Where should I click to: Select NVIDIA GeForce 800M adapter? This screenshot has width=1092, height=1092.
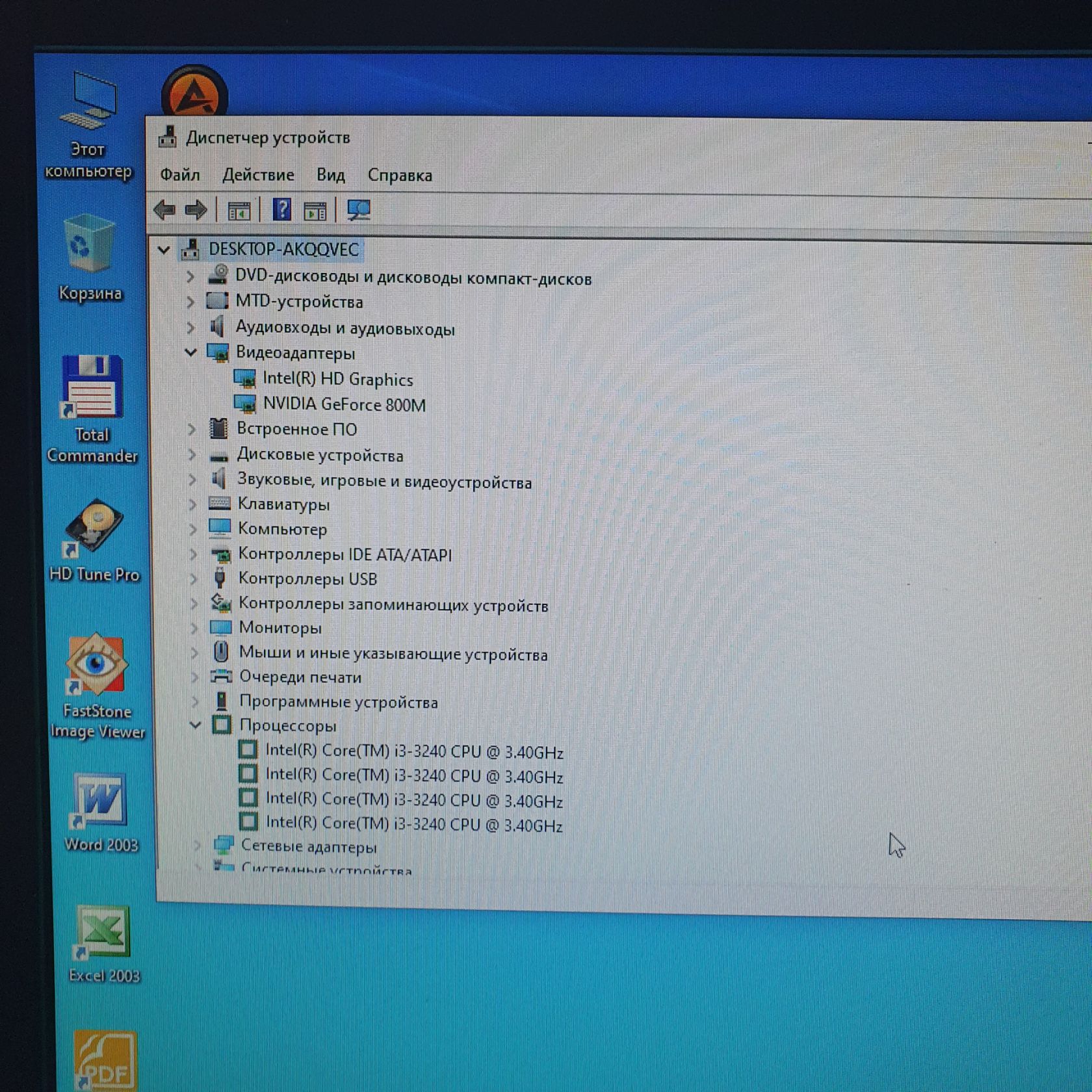coord(330,404)
